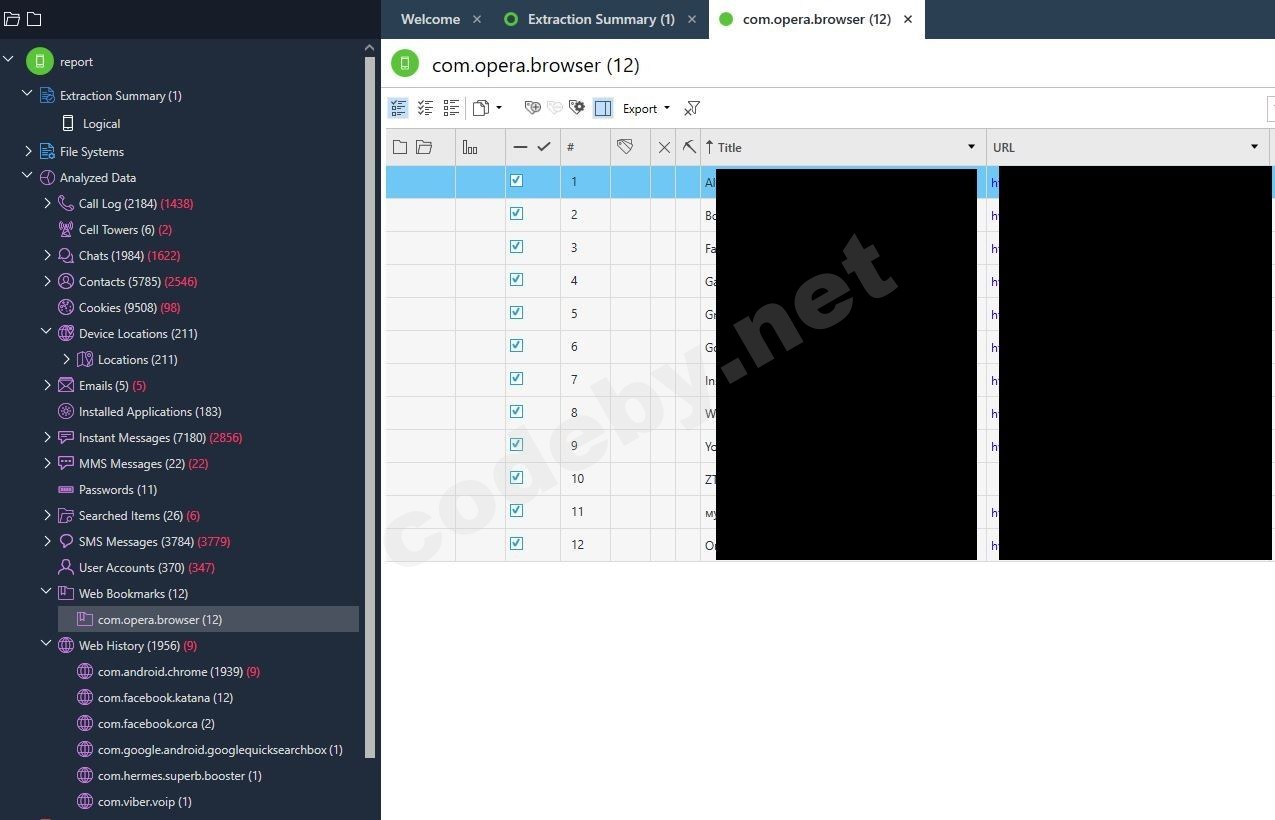Switch to the Extraction Summary (1) tab

point(601,19)
